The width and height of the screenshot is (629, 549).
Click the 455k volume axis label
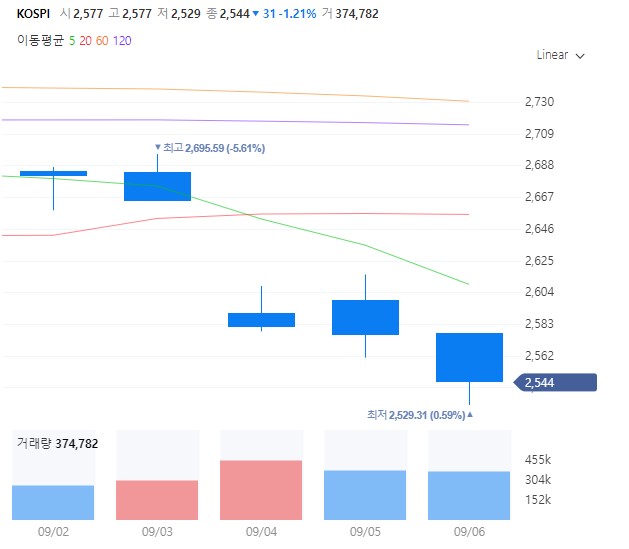pos(538,460)
